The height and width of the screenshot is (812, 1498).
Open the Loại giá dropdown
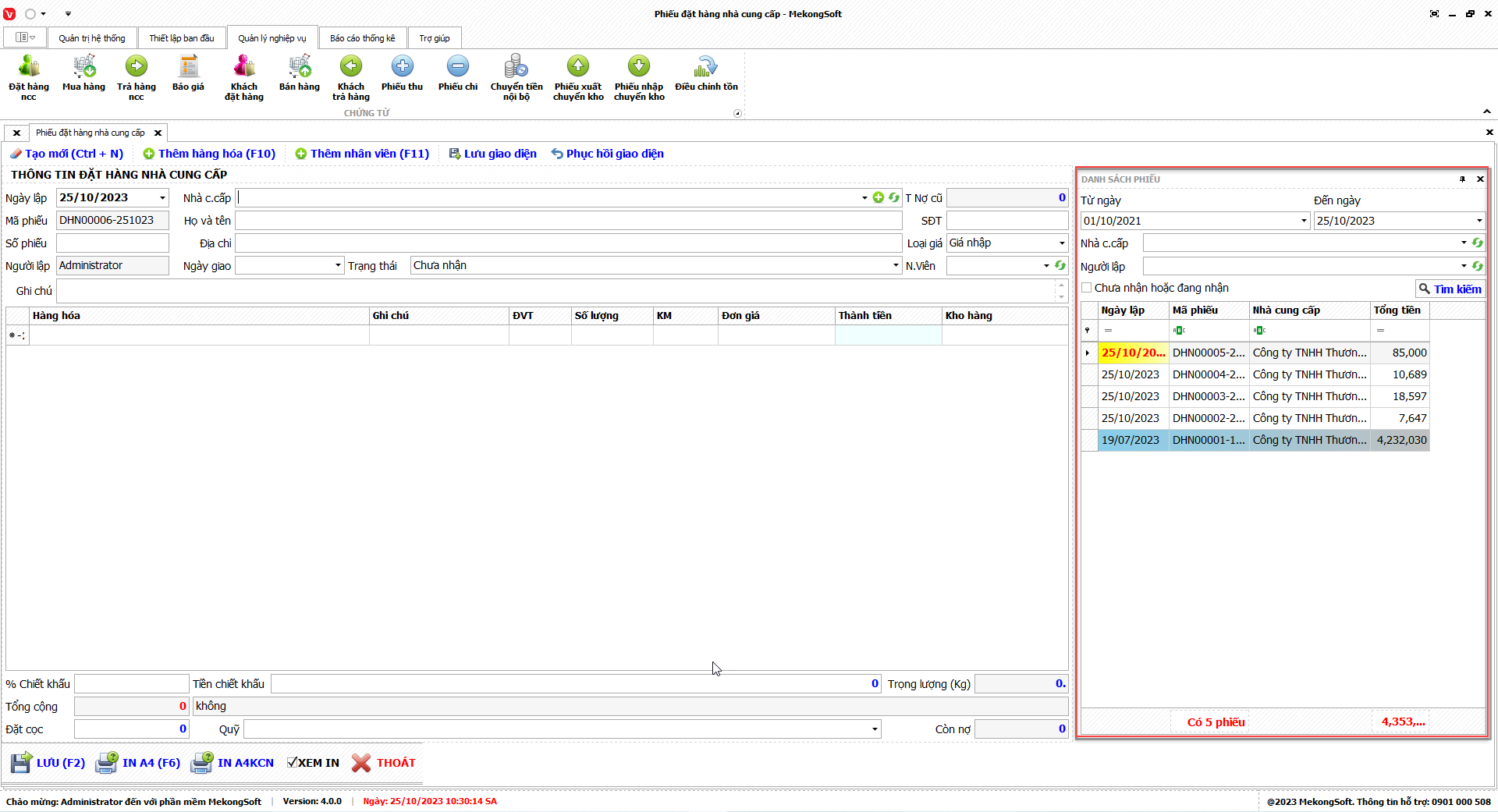(x=1061, y=243)
